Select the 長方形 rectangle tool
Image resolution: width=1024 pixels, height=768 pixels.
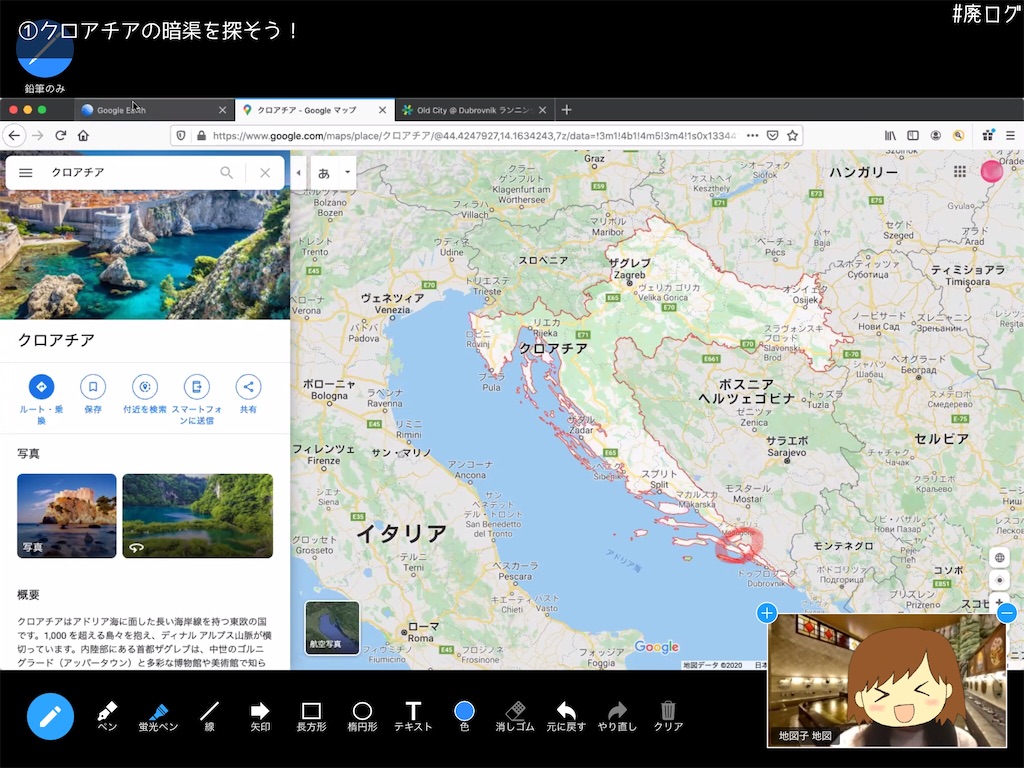(311, 716)
